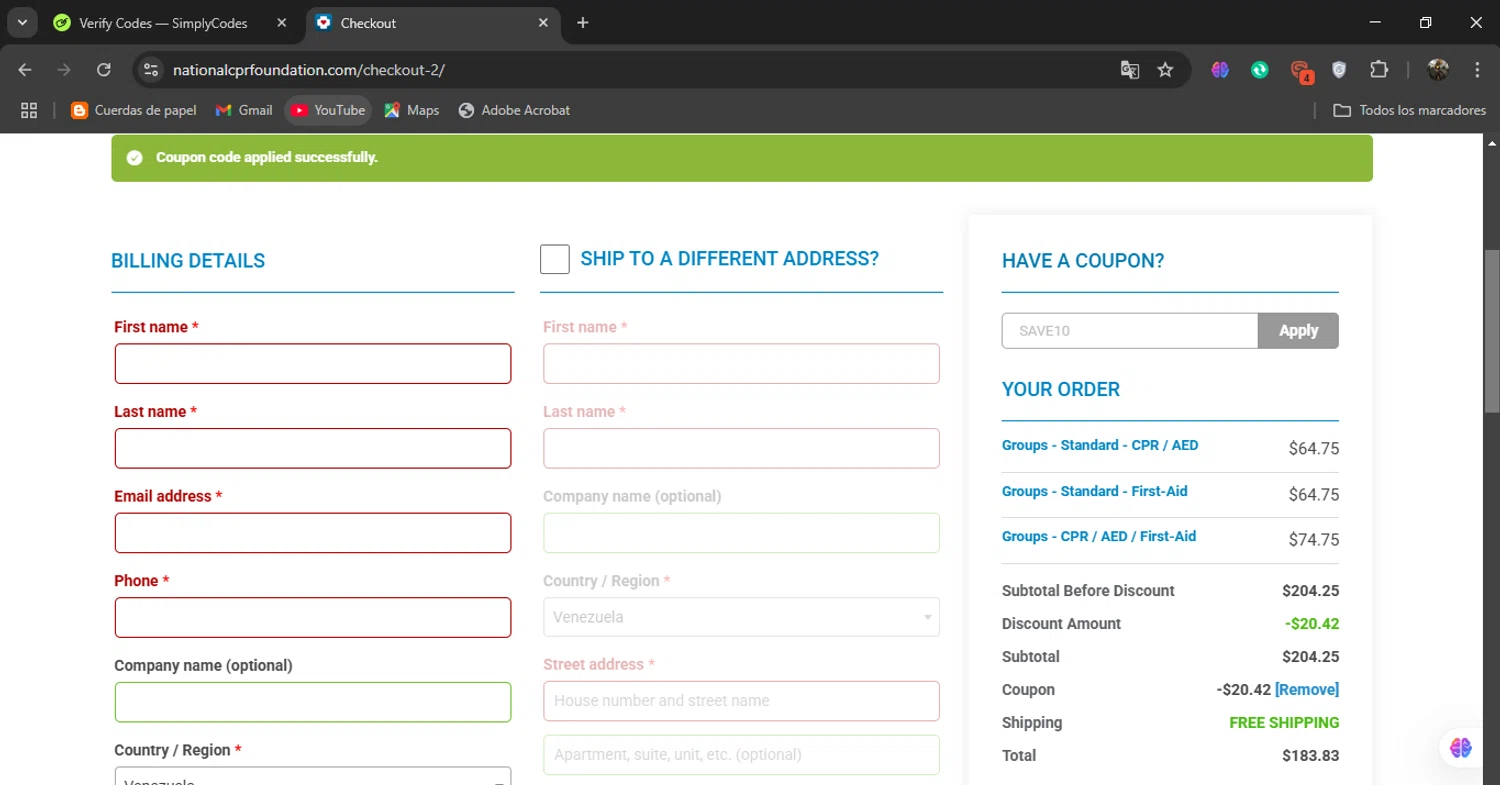Open Todos los marcadores bookmarks folder
The width and height of the screenshot is (1500, 785).
1410,110
